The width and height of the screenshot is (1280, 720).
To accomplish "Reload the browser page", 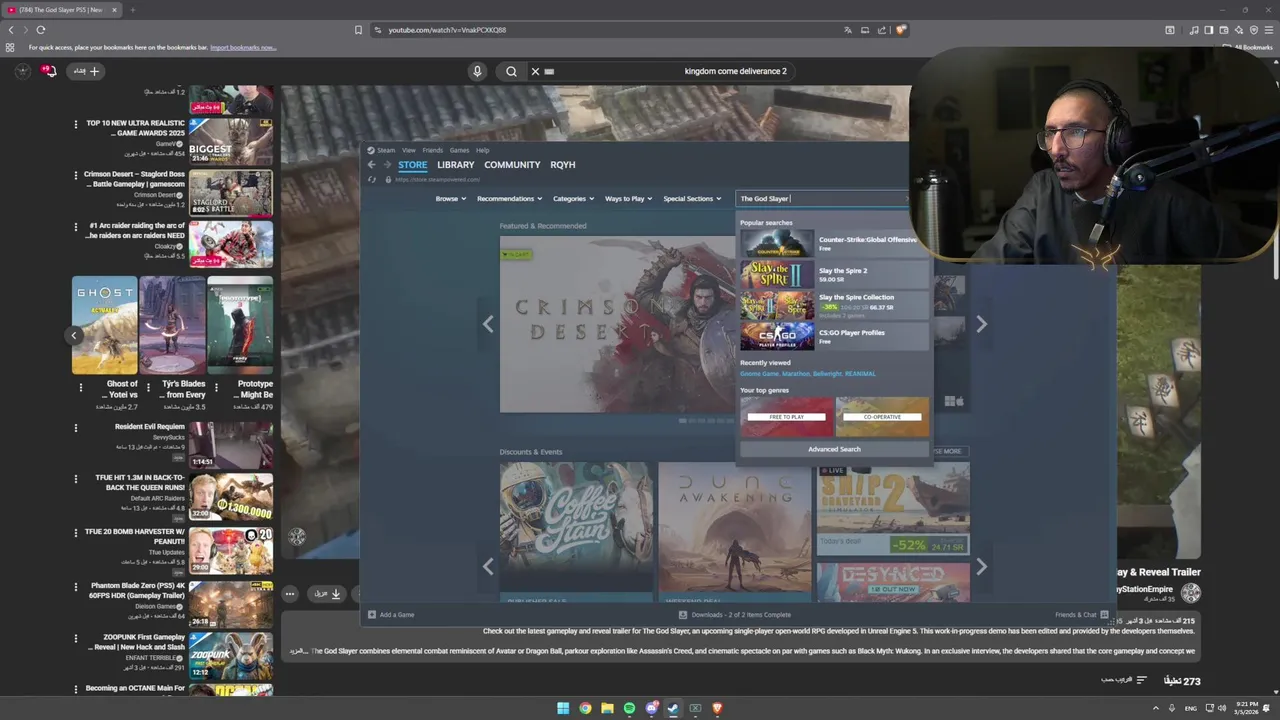I will coord(40,30).
